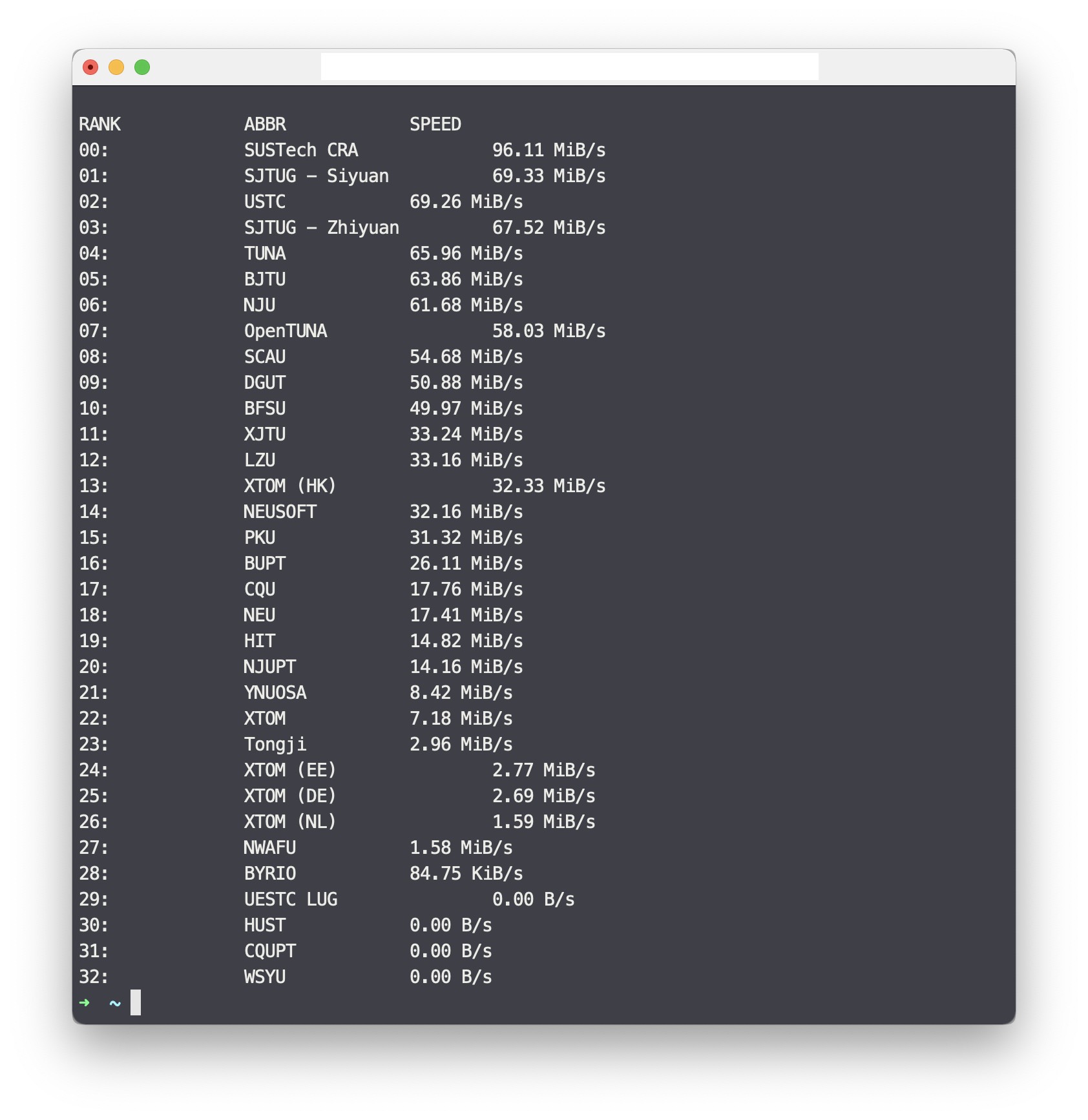The image size is (1088, 1120).
Task: Click the Tongji mirror name
Action: (275, 744)
